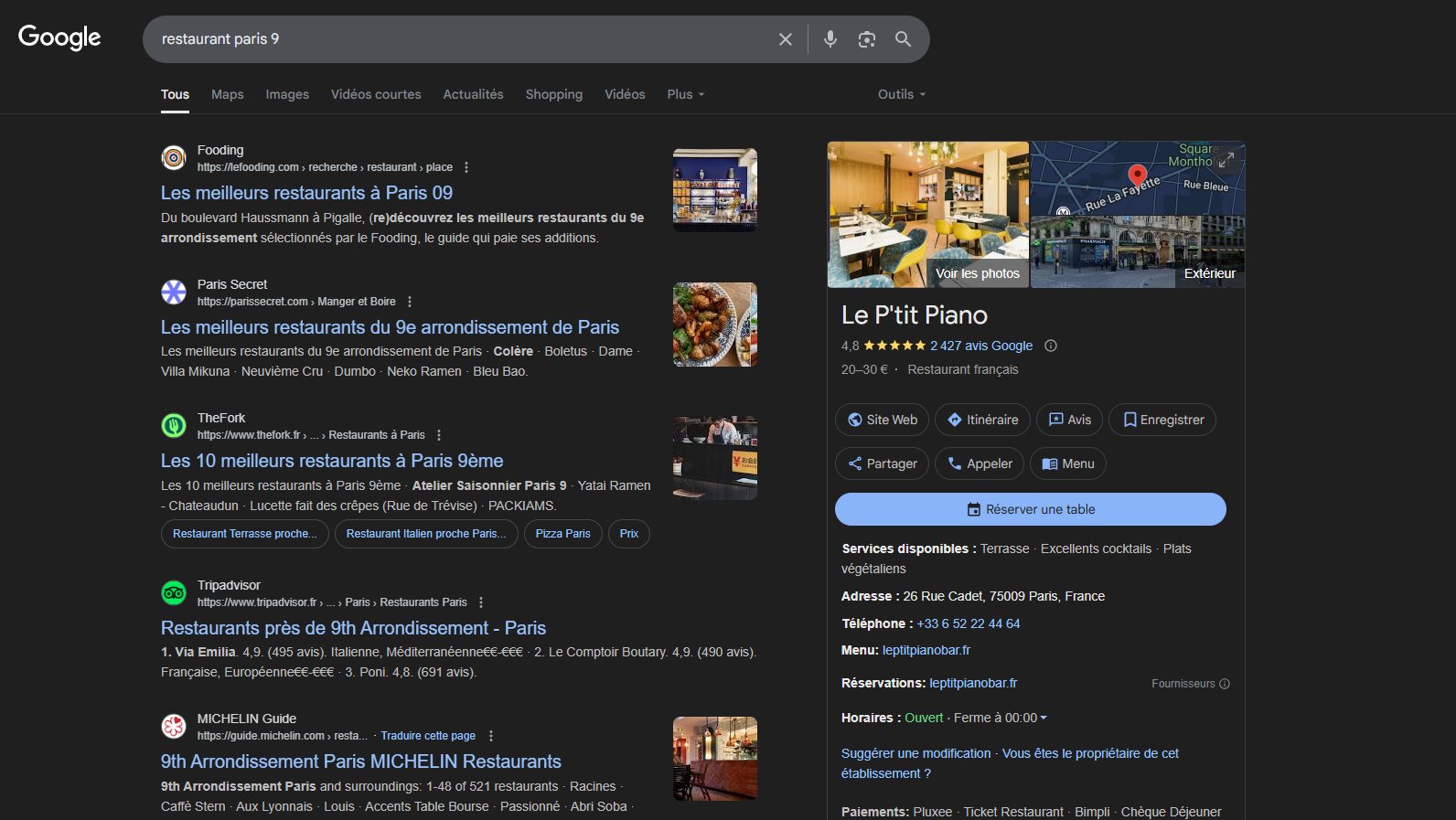Click the Tripadvisor owl favicon
Screen dimensions: 1456x820
[x=174, y=593]
